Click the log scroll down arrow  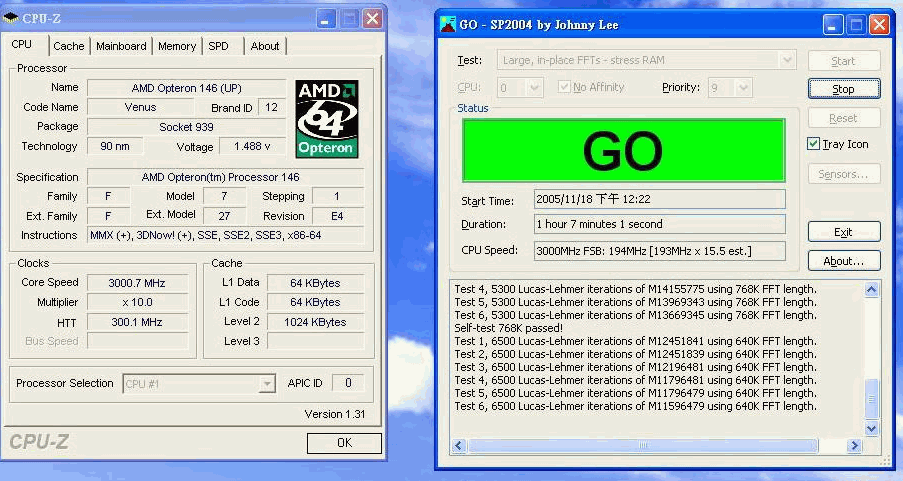point(871,428)
